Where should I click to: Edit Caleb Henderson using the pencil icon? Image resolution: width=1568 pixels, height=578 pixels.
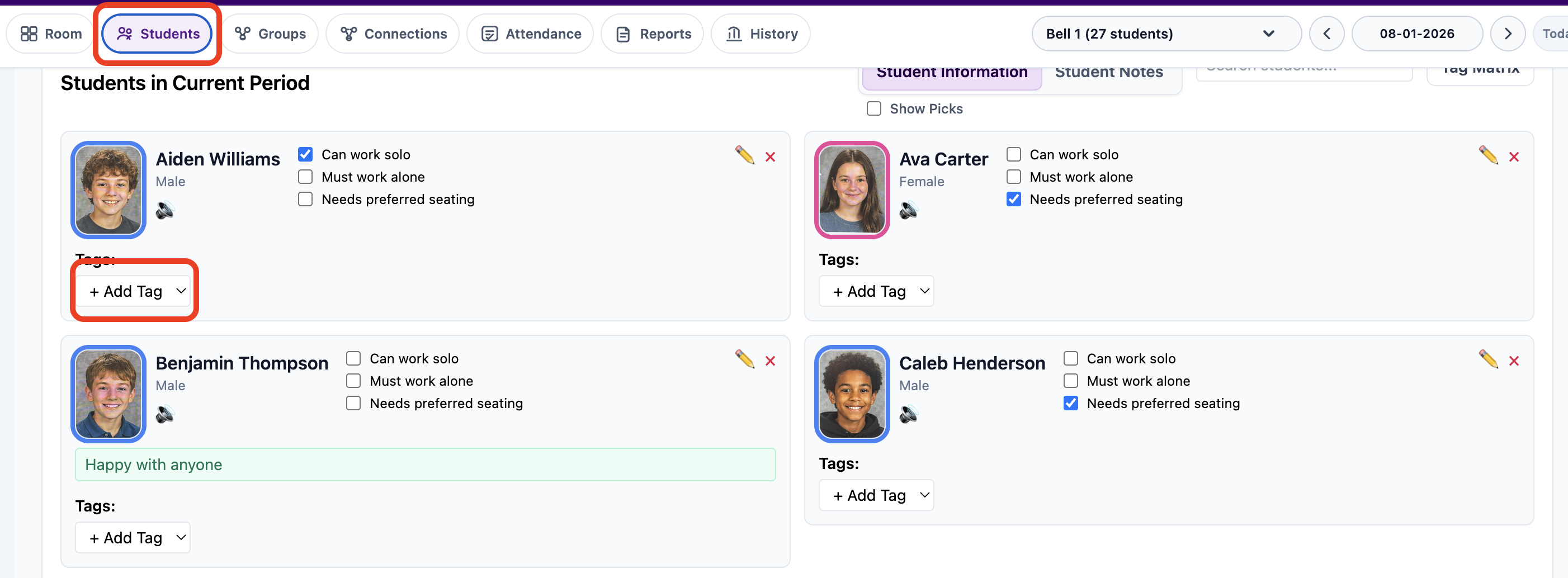click(x=1488, y=359)
